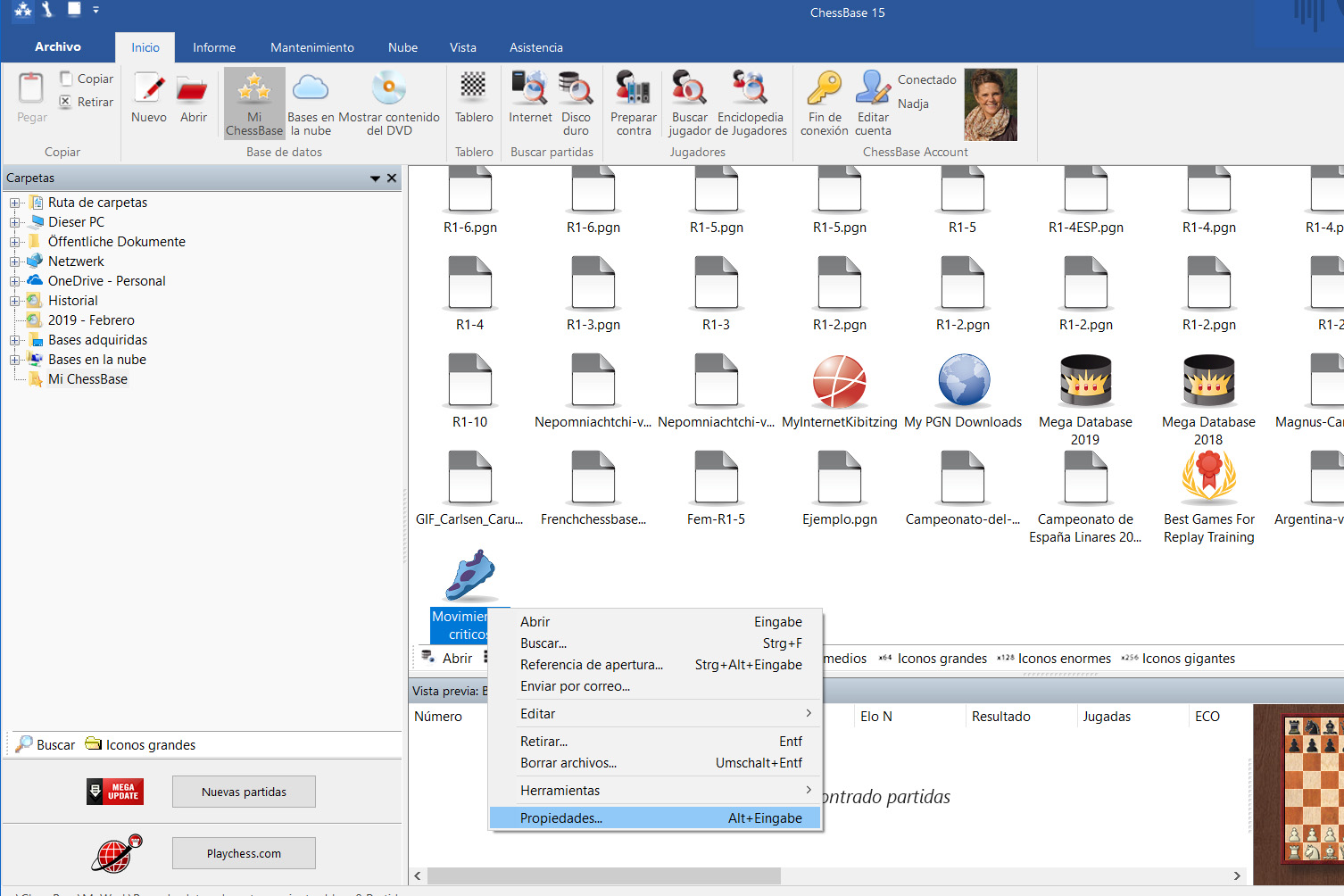Select Mega Database 2018 icon
This screenshot has height=896, width=1344.
[1208, 382]
